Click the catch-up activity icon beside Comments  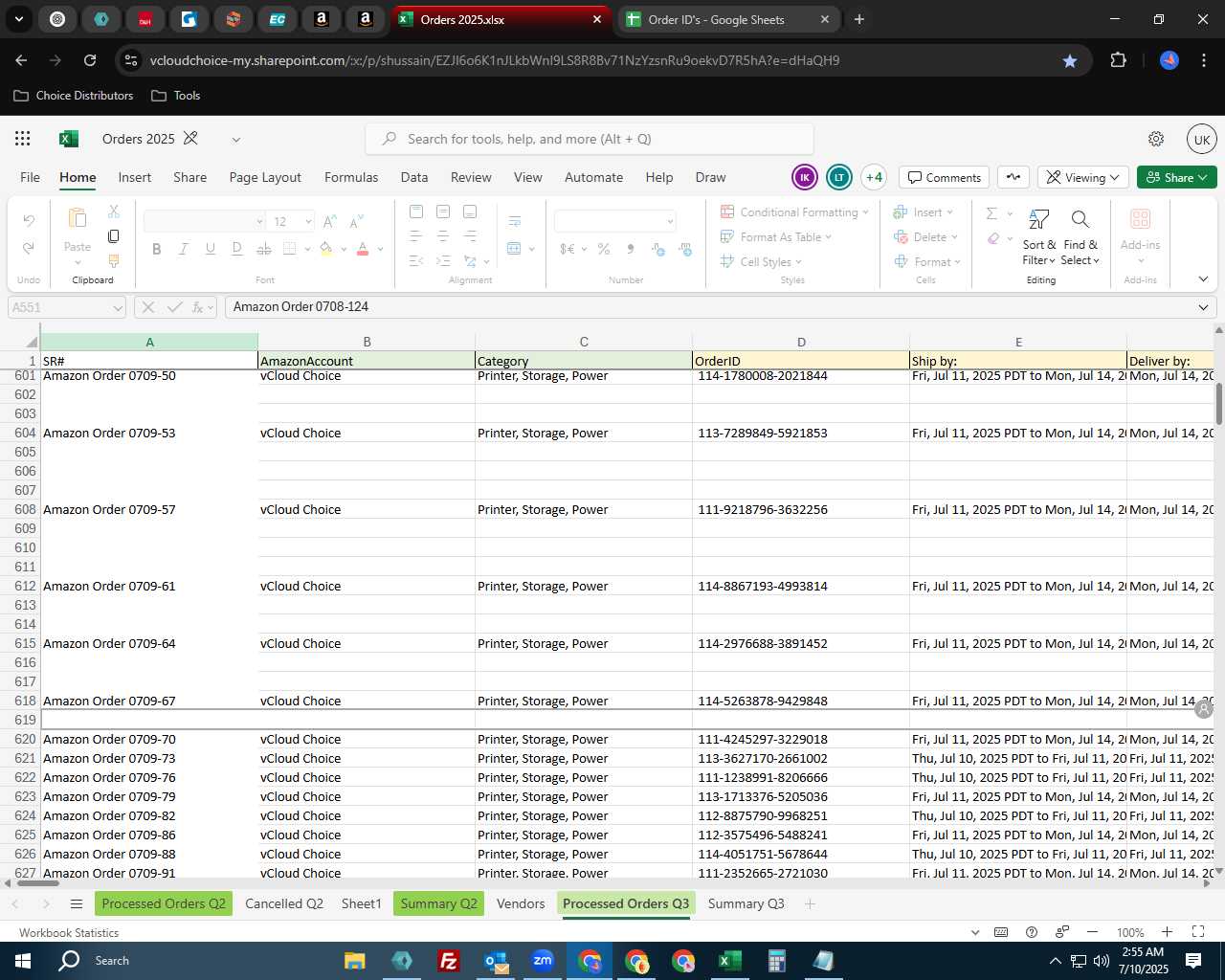[x=1013, y=177]
